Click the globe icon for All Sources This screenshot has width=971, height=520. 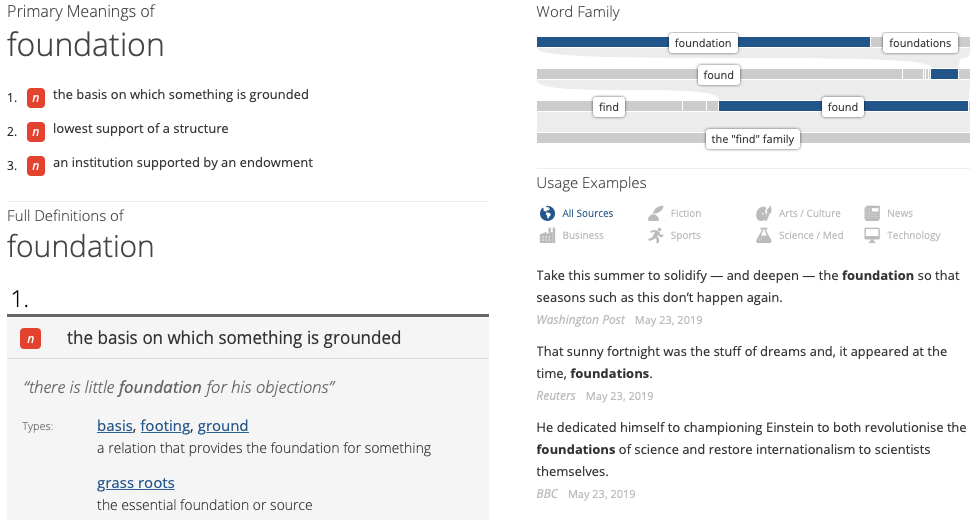coord(547,213)
